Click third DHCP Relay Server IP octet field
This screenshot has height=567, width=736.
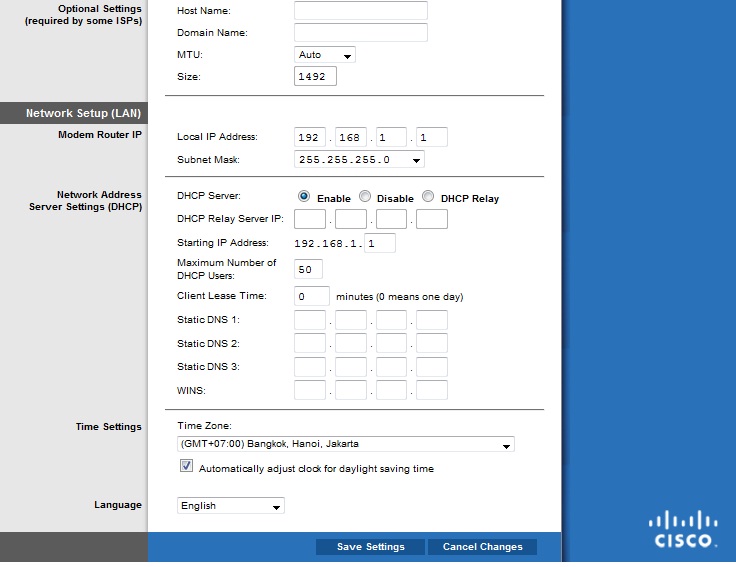tap(391, 219)
